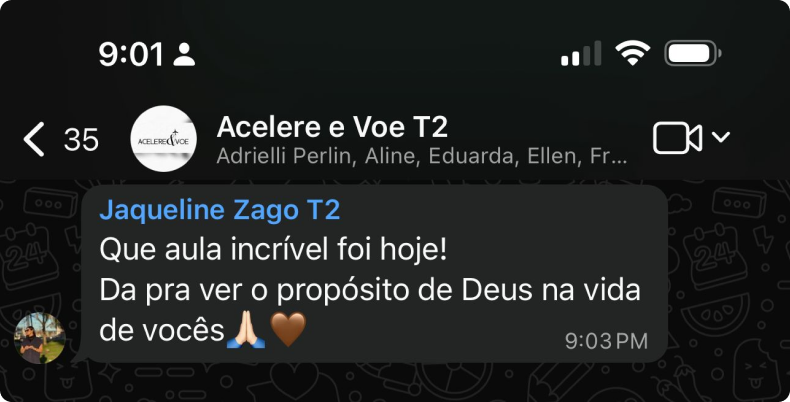Open Jaqueline Zago's profile photo
790x402 pixels.
[x=39, y=338]
